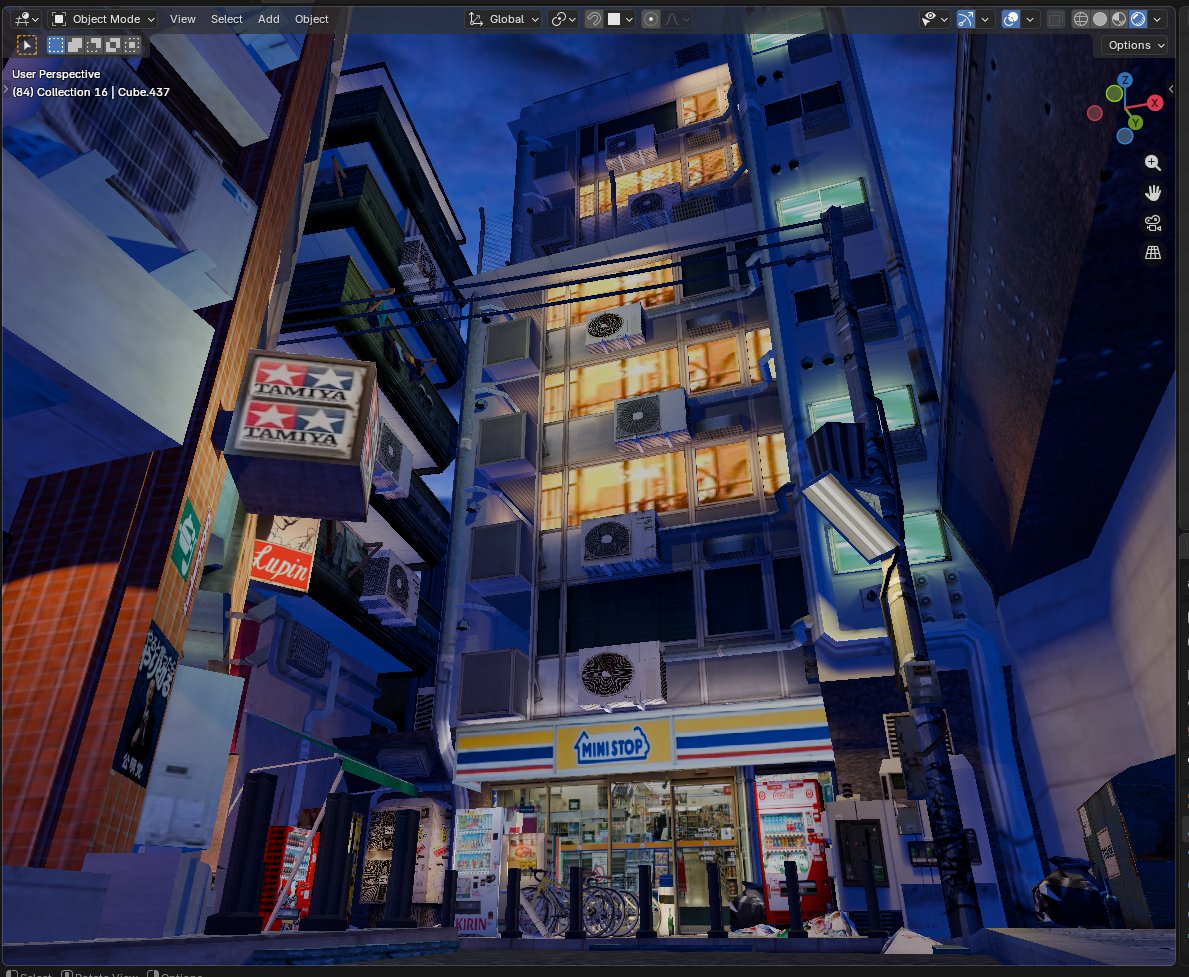The height and width of the screenshot is (977, 1189).
Task: Toggle camera view icon
Action: click(1153, 223)
